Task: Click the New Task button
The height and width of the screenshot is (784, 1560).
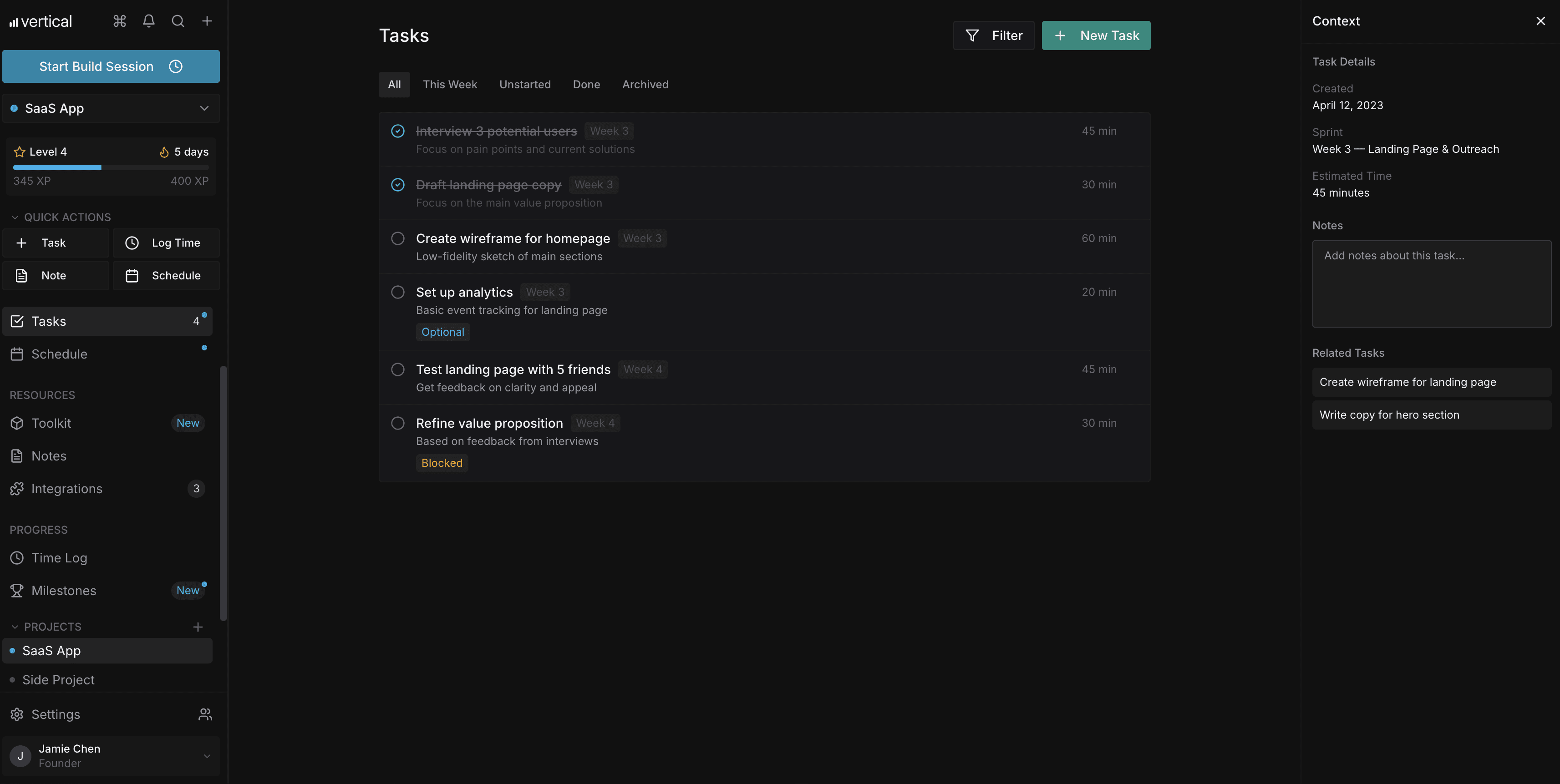Action: pyautogui.click(x=1096, y=35)
